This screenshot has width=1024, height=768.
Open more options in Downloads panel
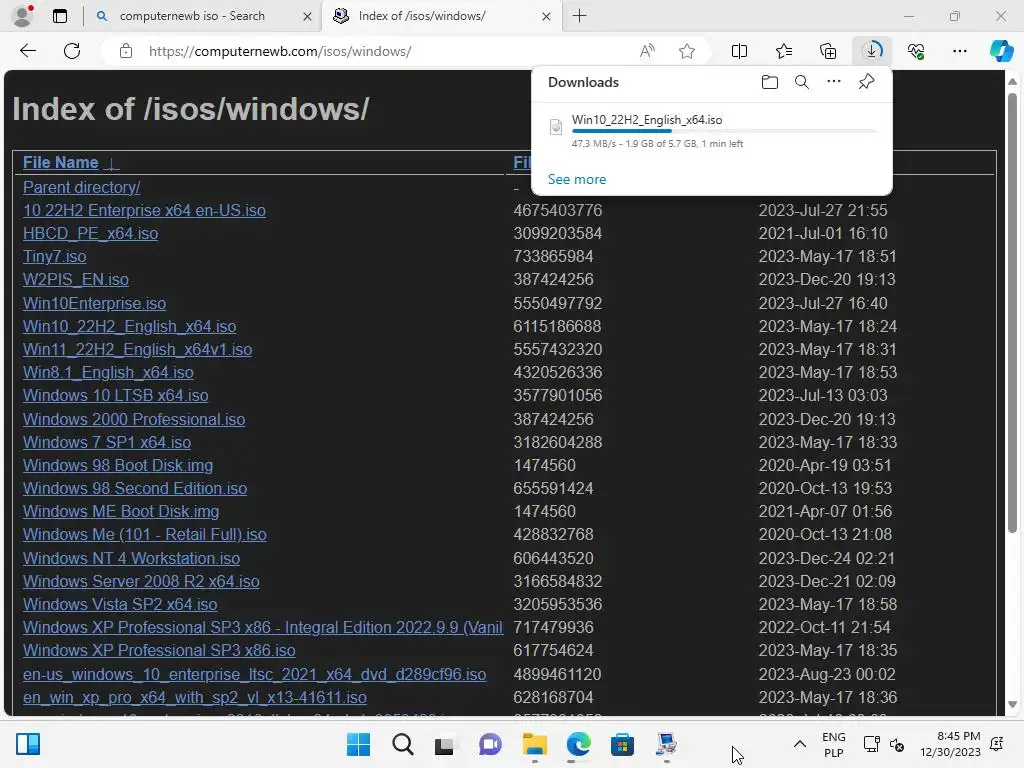[834, 82]
